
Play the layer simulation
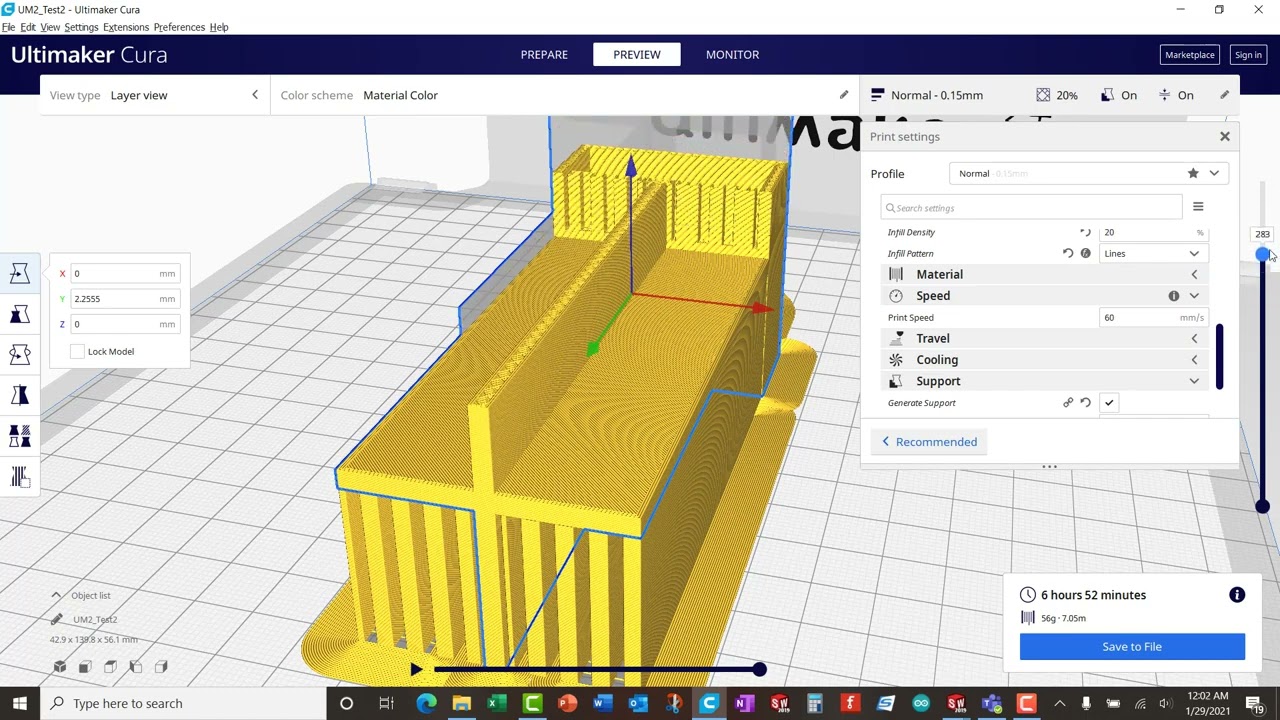point(416,669)
